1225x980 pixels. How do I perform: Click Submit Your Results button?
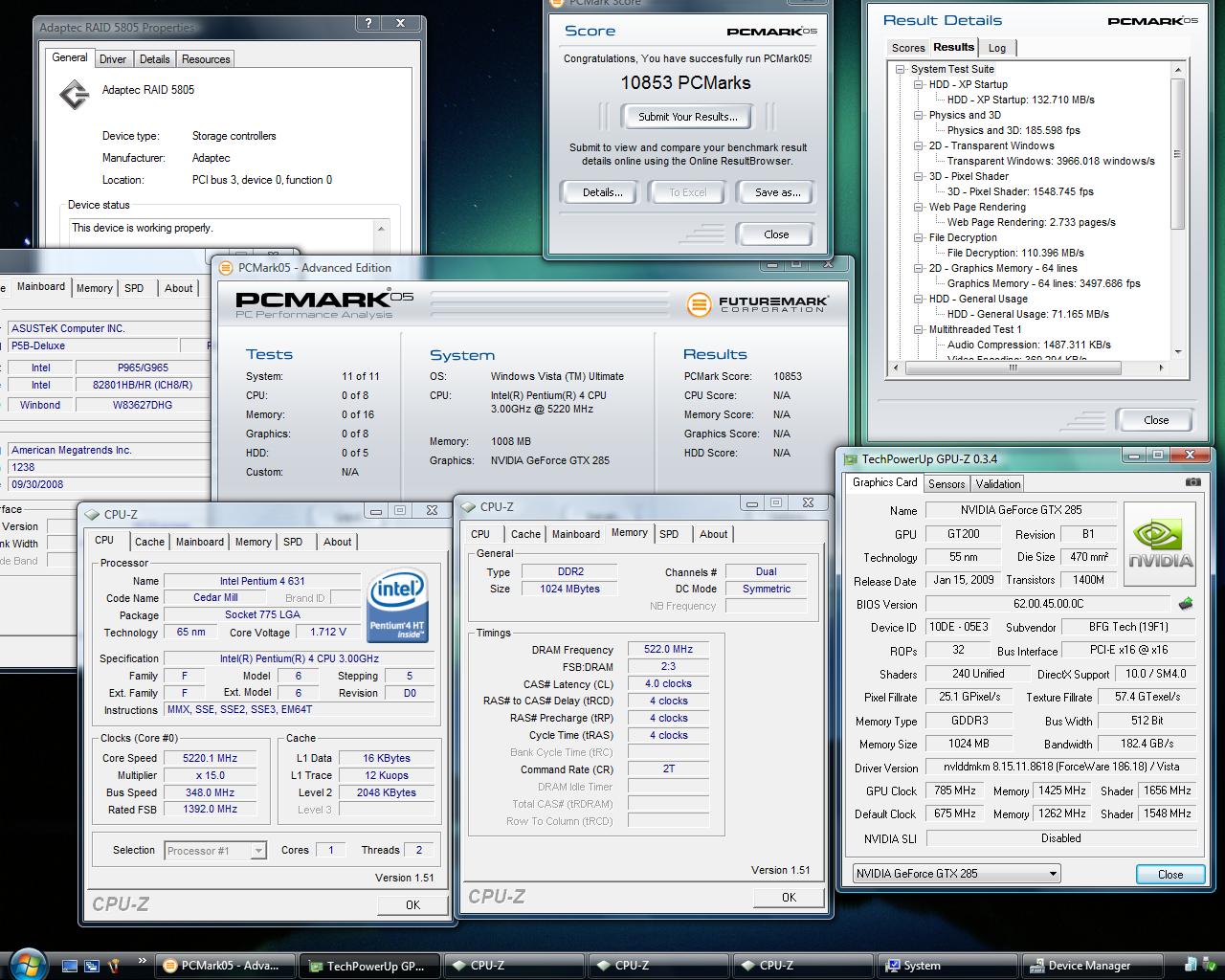688,117
